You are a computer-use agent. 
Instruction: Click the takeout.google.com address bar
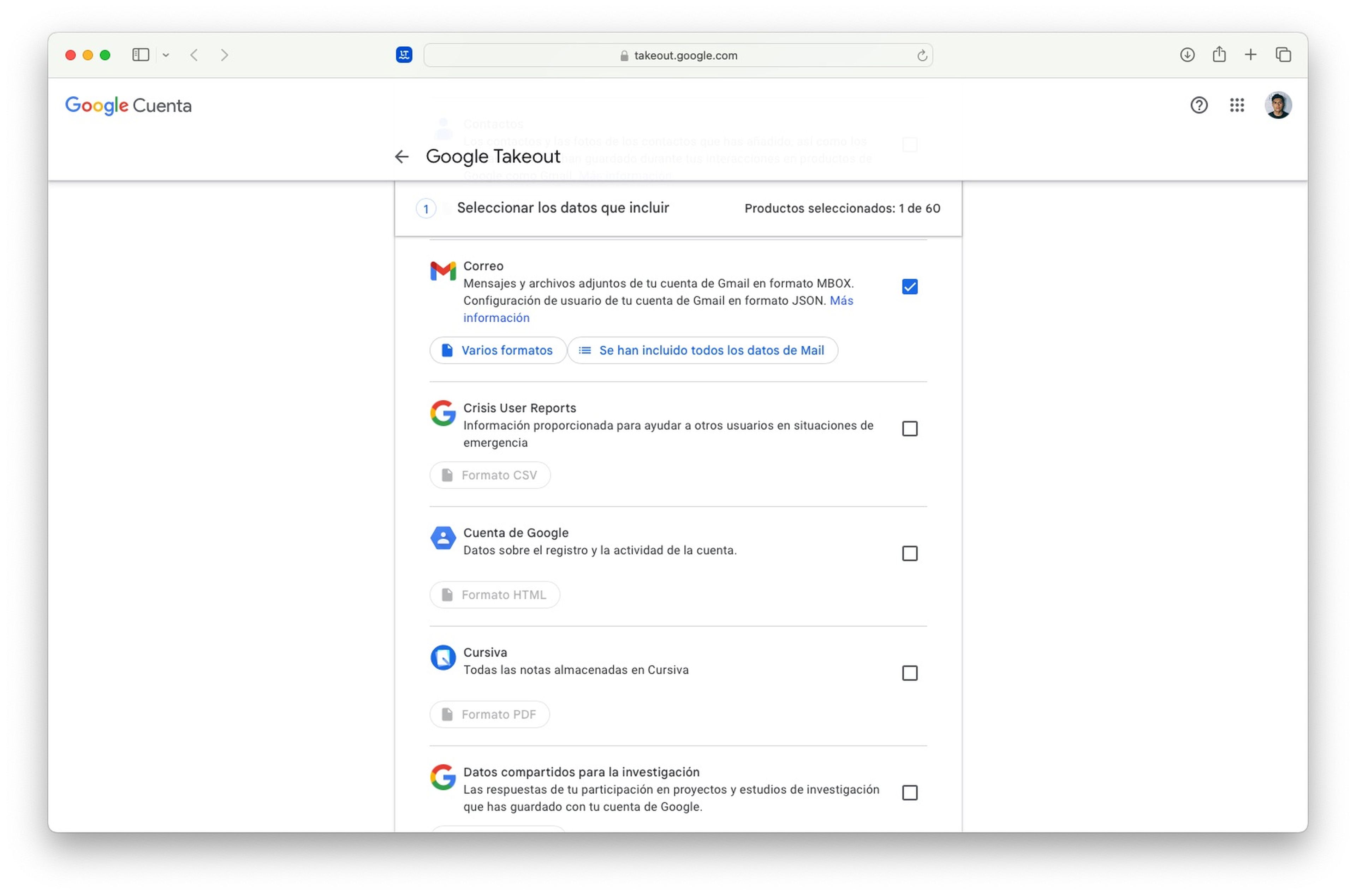point(678,55)
